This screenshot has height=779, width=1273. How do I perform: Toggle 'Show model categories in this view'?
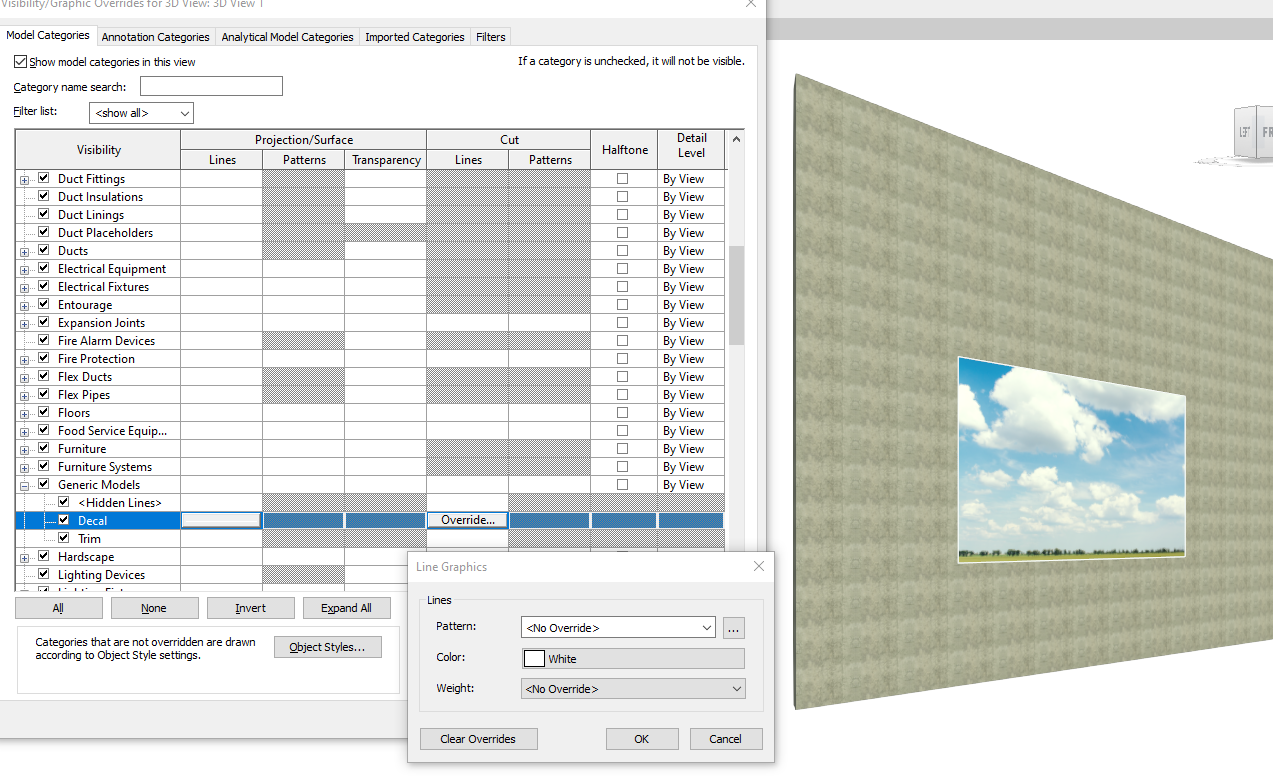click(20, 61)
